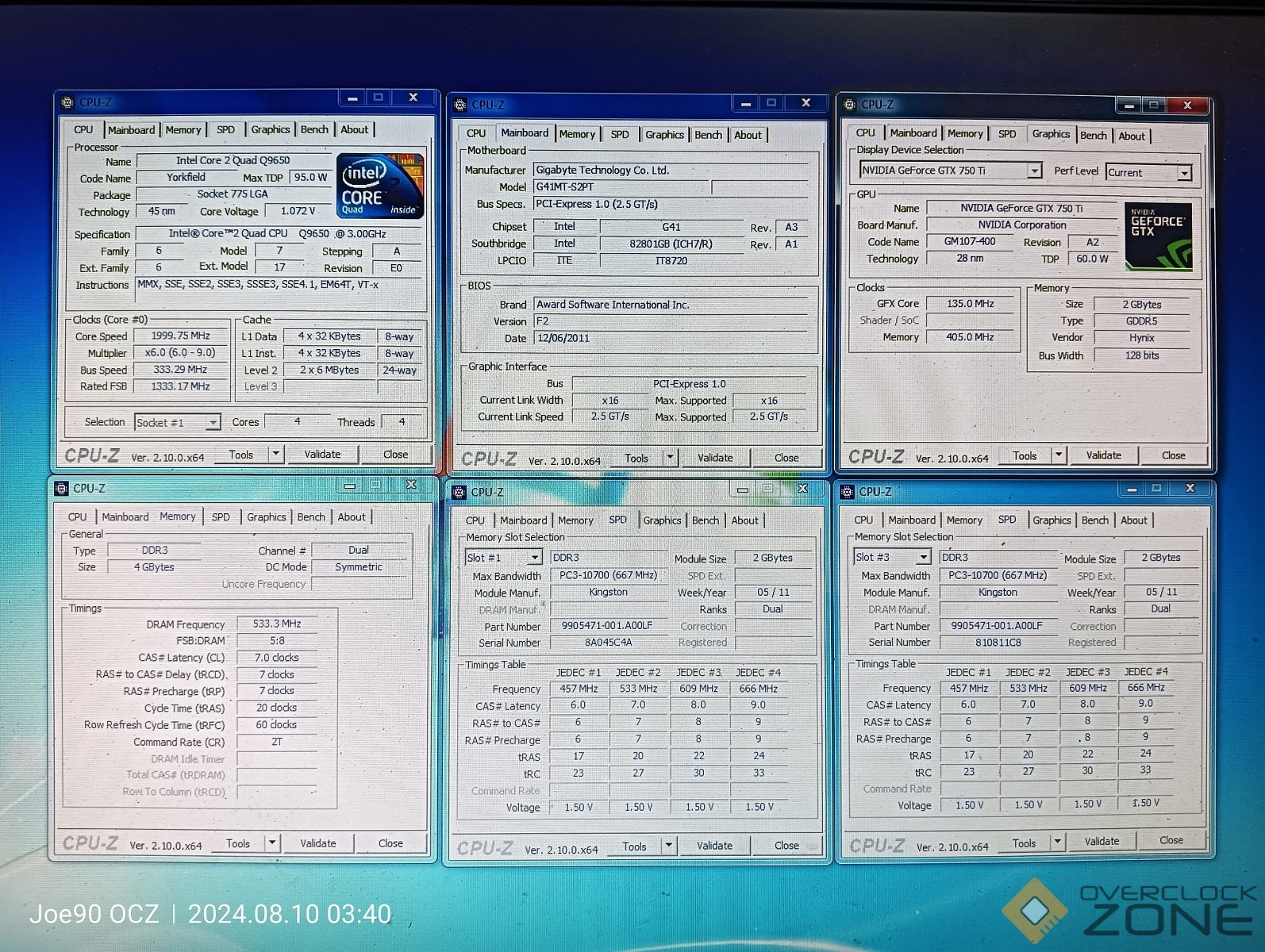Click the CPU-Z app icon in the processor window title bar
The height and width of the screenshot is (952, 1265).
(67, 102)
